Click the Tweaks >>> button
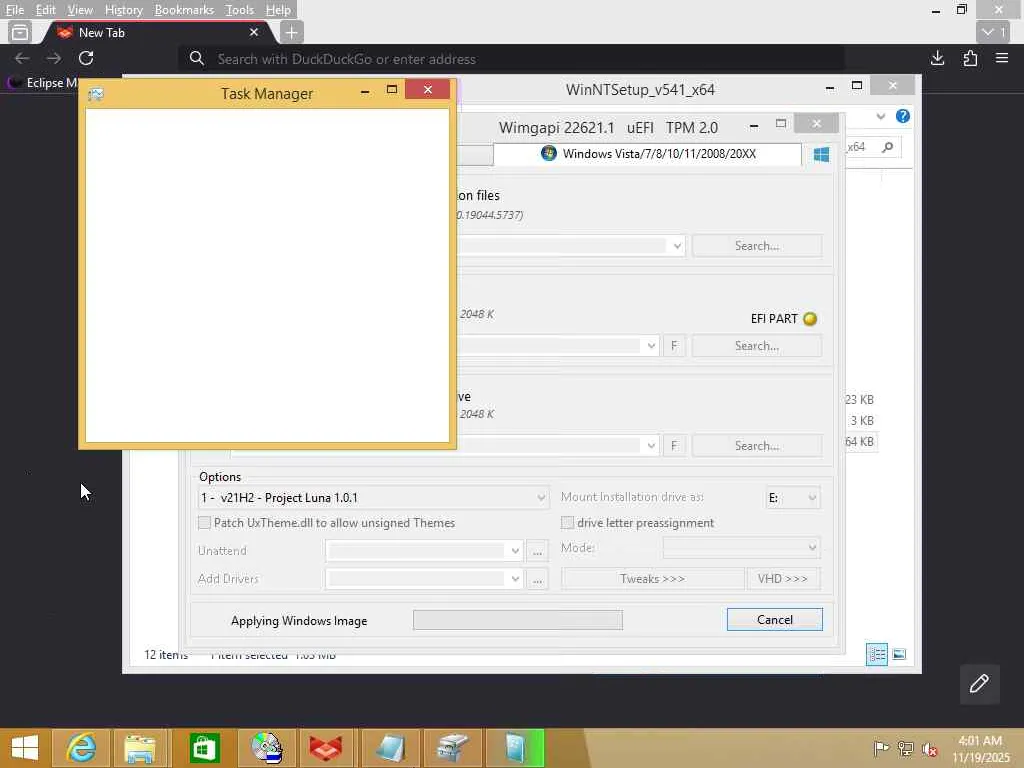This screenshot has width=1024, height=768. 652,579
